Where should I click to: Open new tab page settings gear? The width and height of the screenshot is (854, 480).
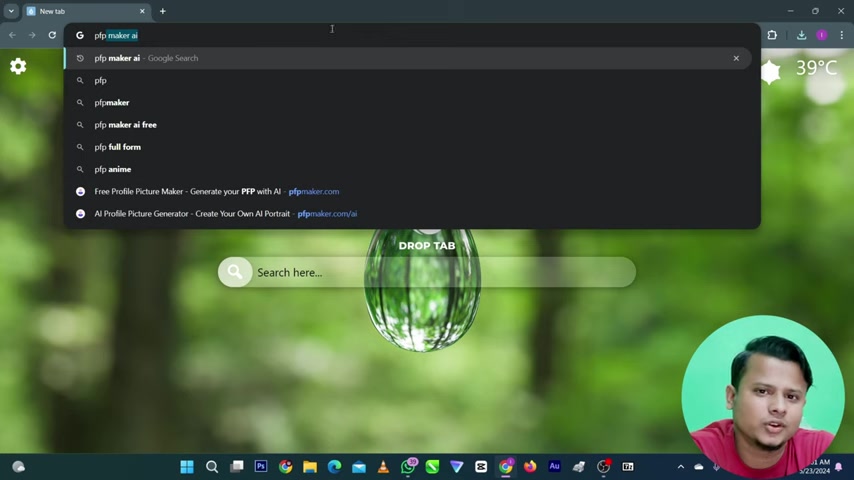pyautogui.click(x=18, y=66)
